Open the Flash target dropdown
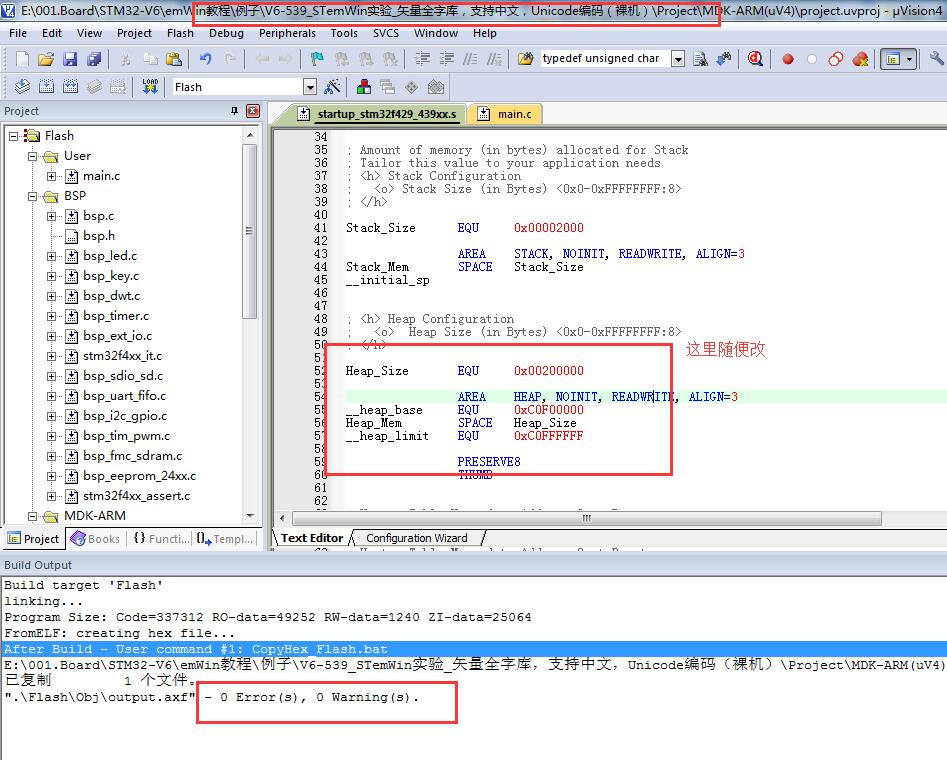The height and width of the screenshot is (760, 947). click(310, 87)
